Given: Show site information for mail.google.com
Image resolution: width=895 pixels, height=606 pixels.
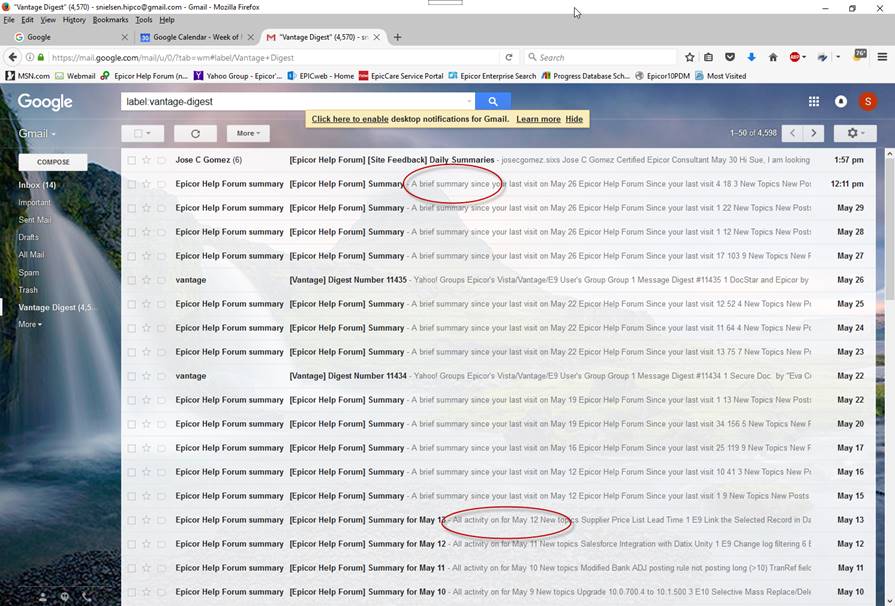Looking at the screenshot, I should (30, 57).
